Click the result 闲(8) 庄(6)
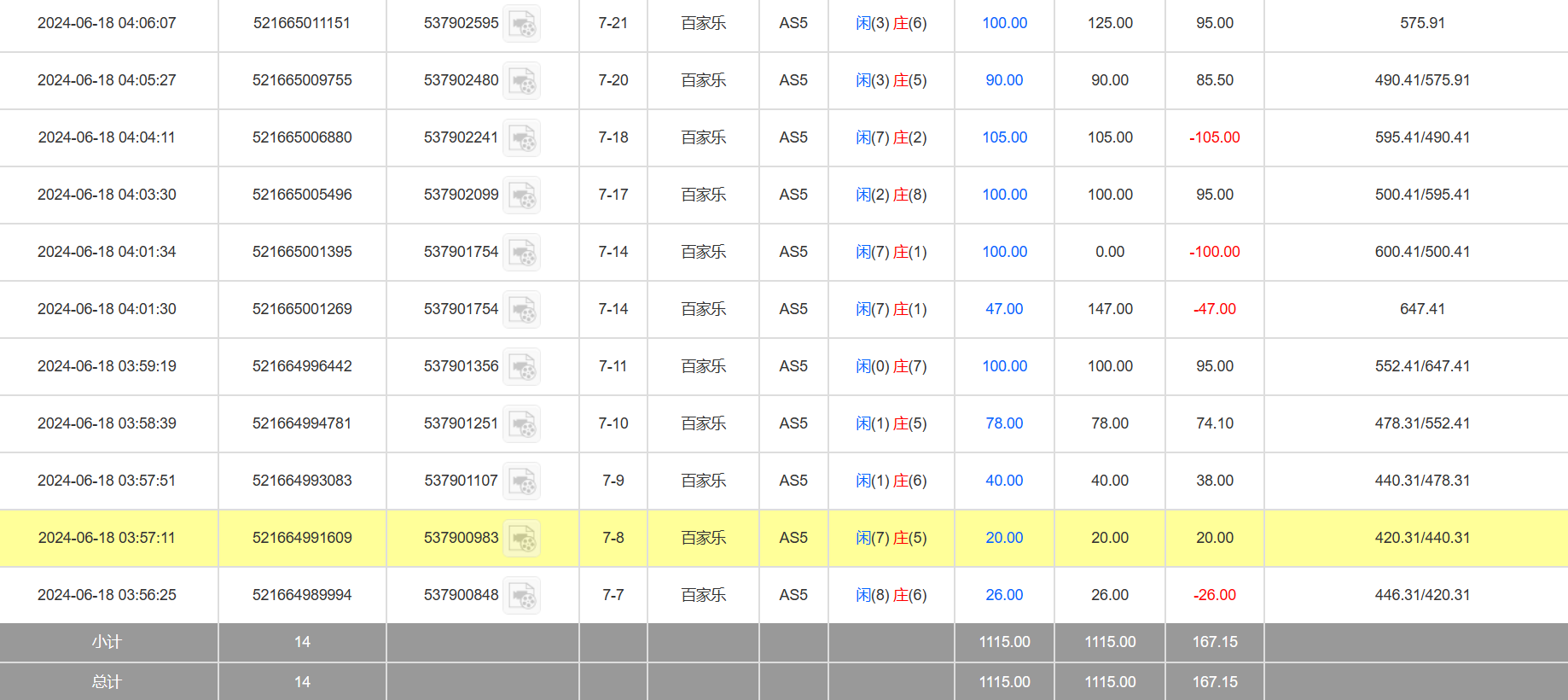1568x700 pixels. click(891, 595)
